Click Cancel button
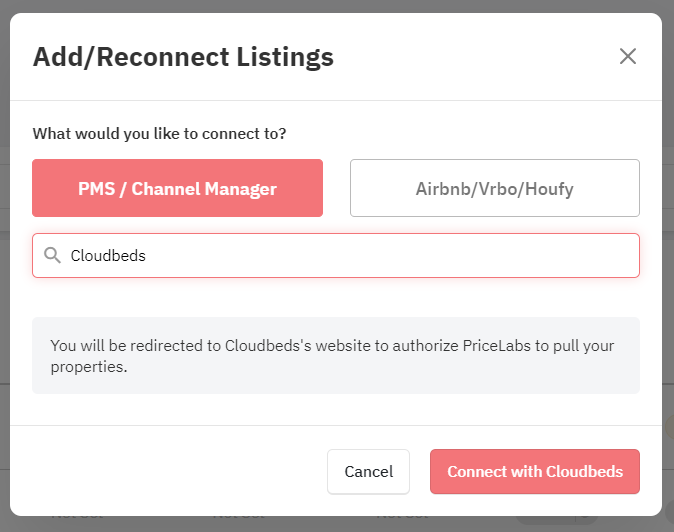Image resolution: width=674 pixels, height=532 pixels. pos(368,471)
